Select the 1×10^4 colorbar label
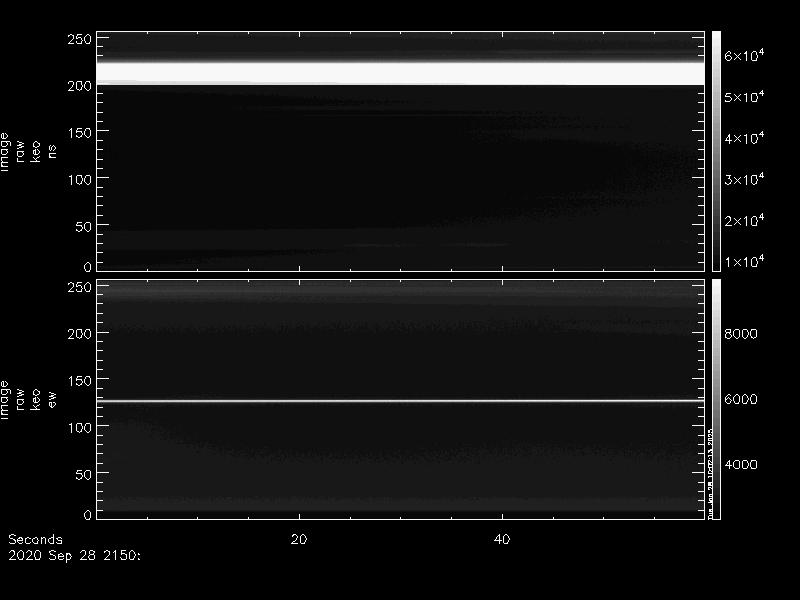The height and width of the screenshot is (600, 800). (x=744, y=262)
